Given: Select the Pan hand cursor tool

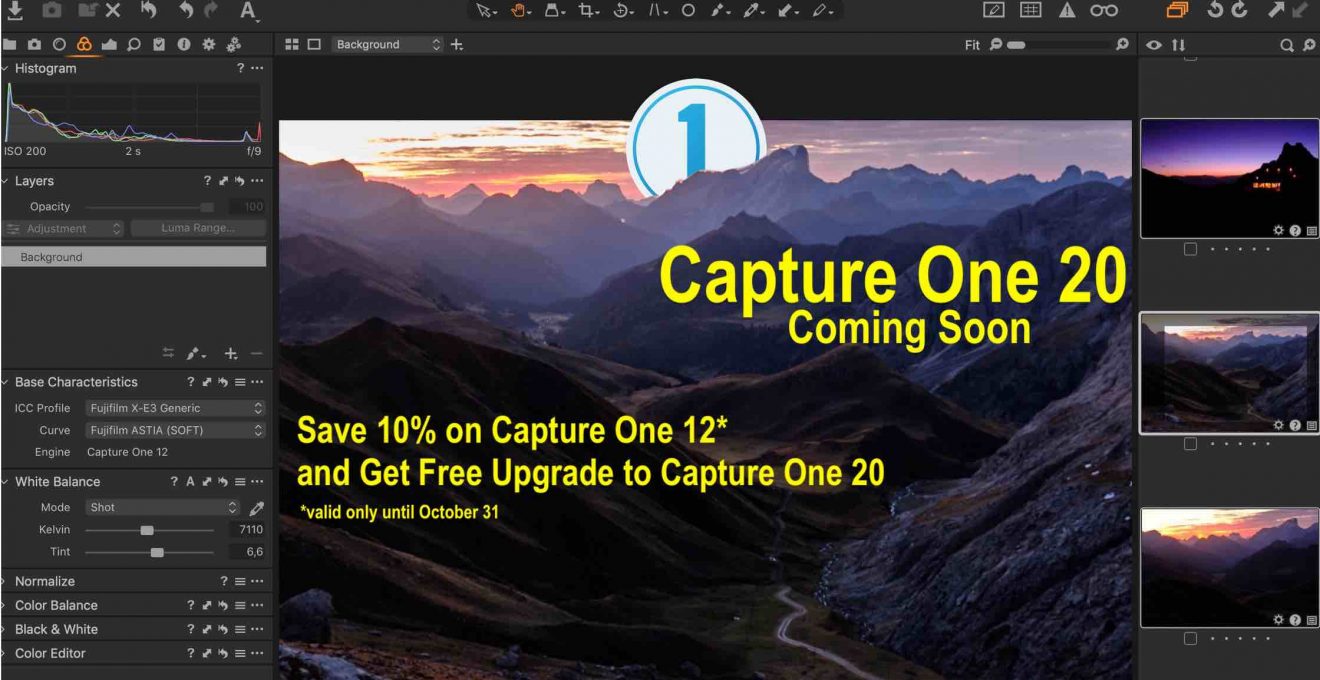Looking at the screenshot, I should click(520, 10).
